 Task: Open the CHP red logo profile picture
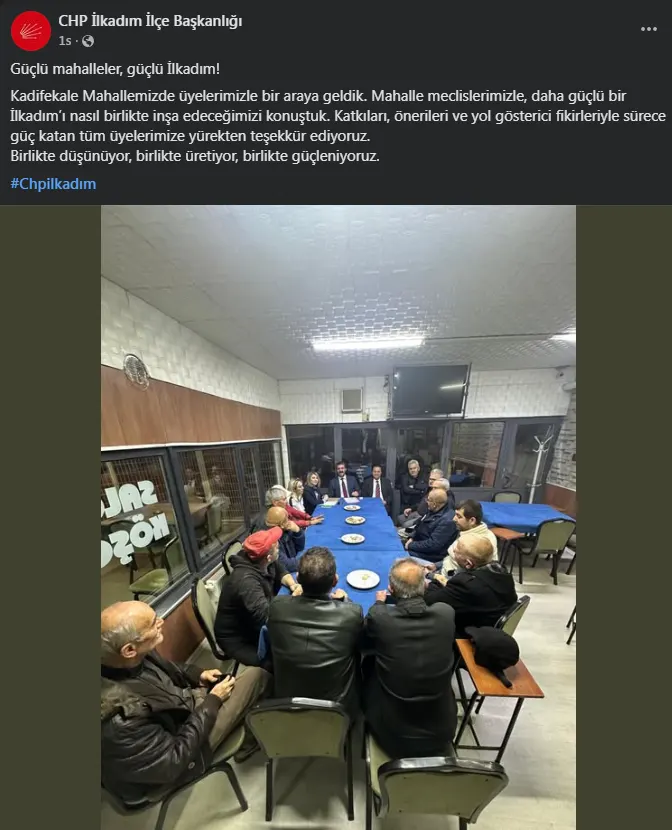coord(31,31)
